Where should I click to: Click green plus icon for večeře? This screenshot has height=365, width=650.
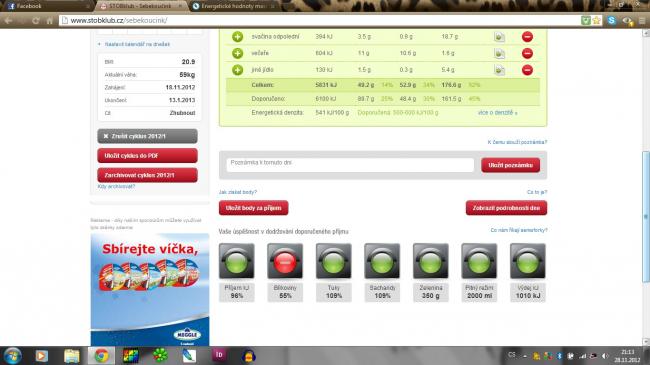point(238,53)
